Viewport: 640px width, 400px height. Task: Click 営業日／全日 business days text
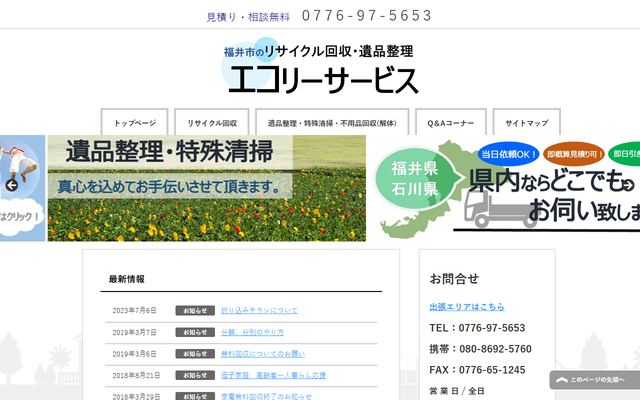(x=457, y=391)
